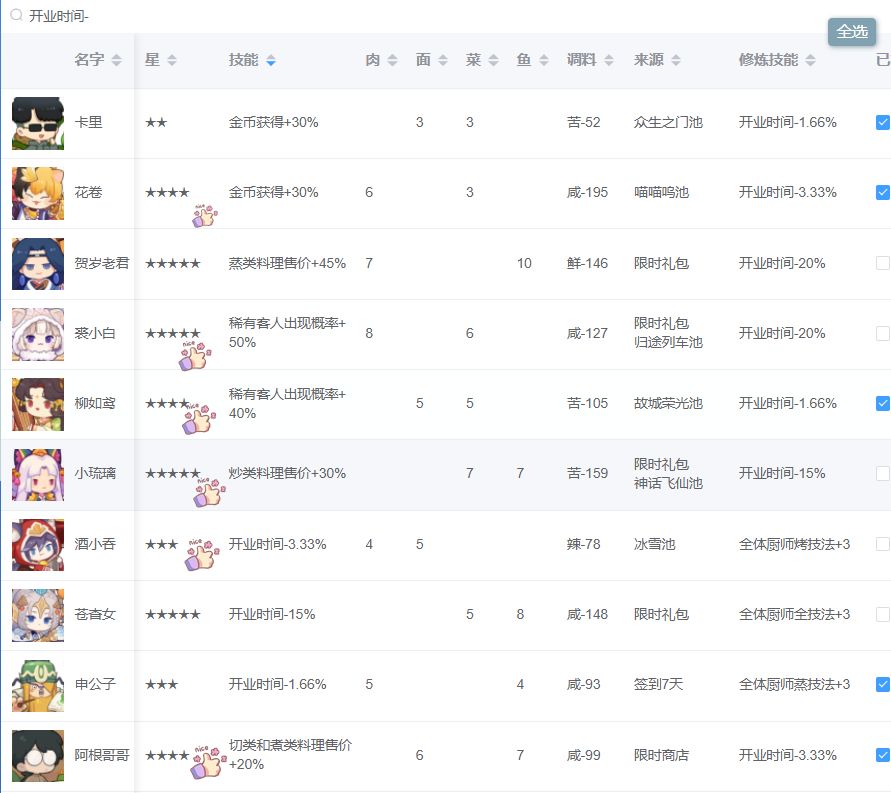Click nice thumbs-up icon in 阿根哥哥 row

(208, 762)
